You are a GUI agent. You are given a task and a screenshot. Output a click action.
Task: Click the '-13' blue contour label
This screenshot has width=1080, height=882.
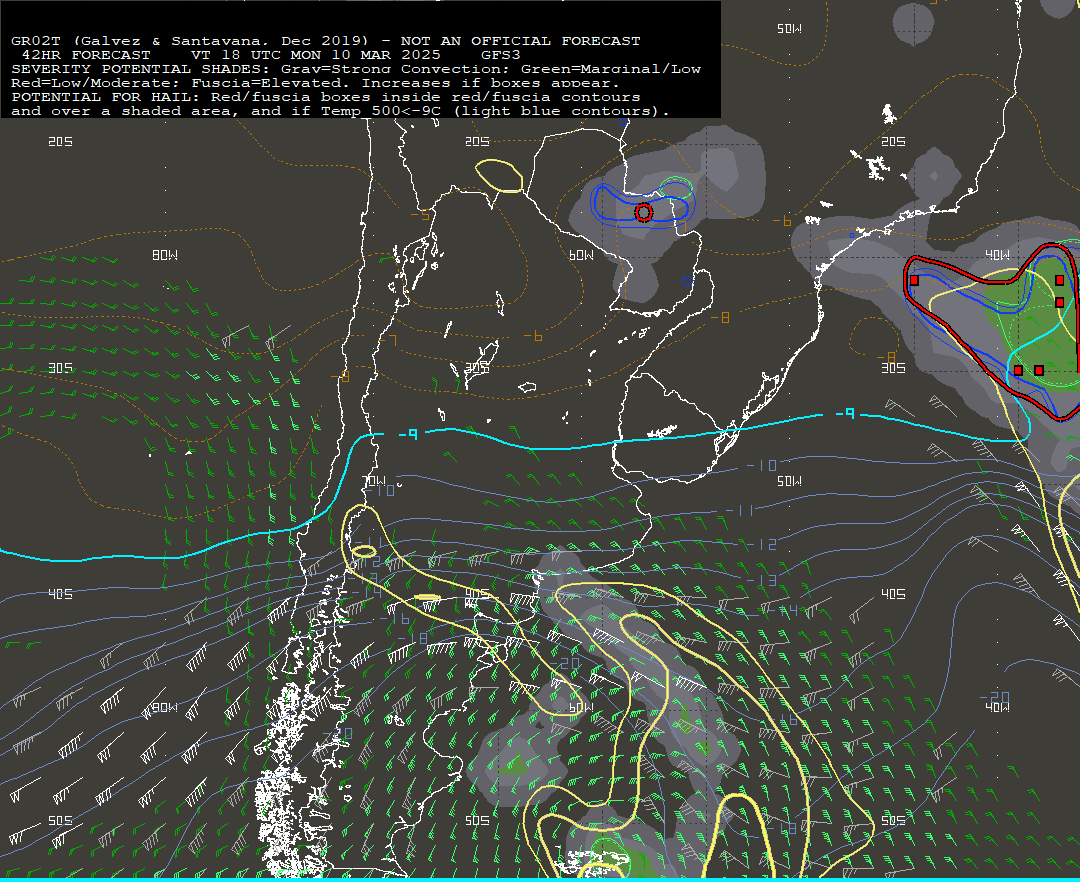point(762,580)
